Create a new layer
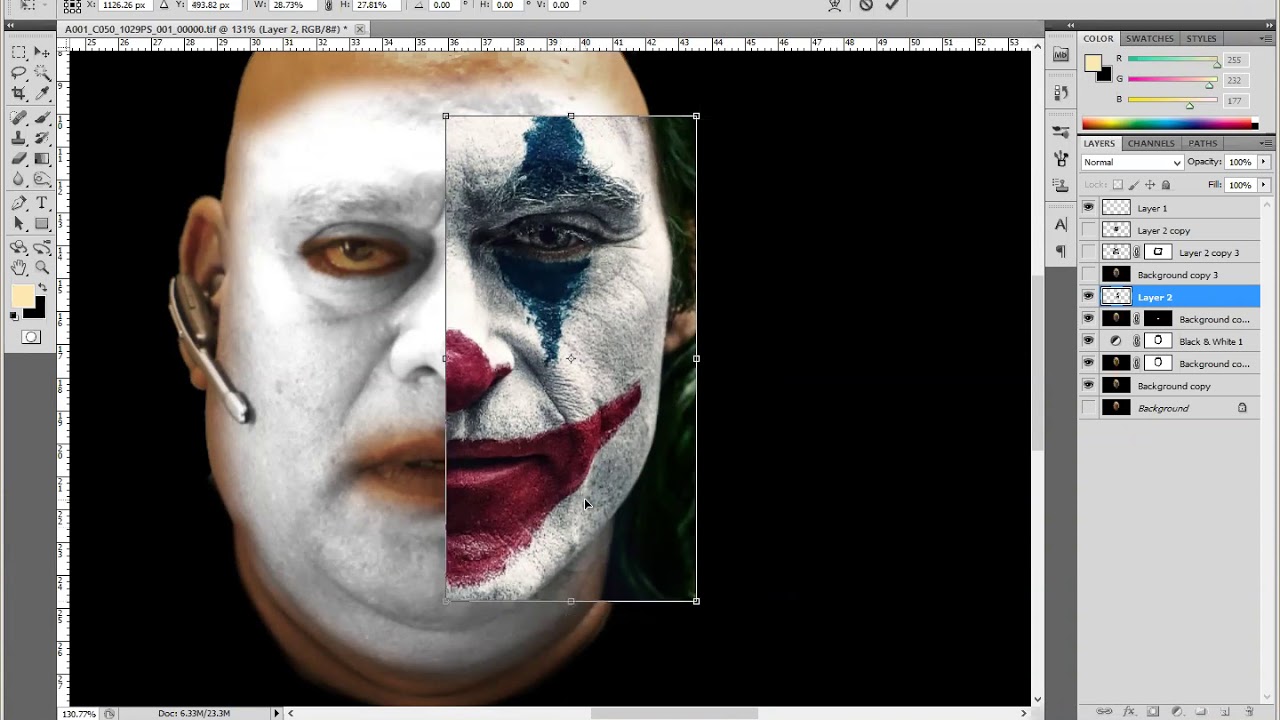Viewport: 1280px width, 720px height. tap(1225, 712)
